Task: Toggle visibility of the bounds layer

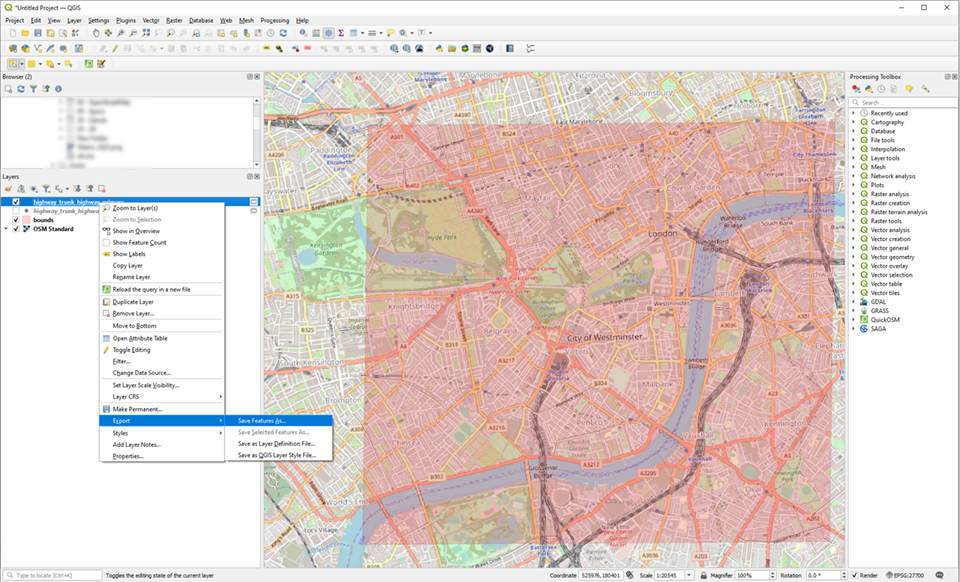Action: [16, 220]
